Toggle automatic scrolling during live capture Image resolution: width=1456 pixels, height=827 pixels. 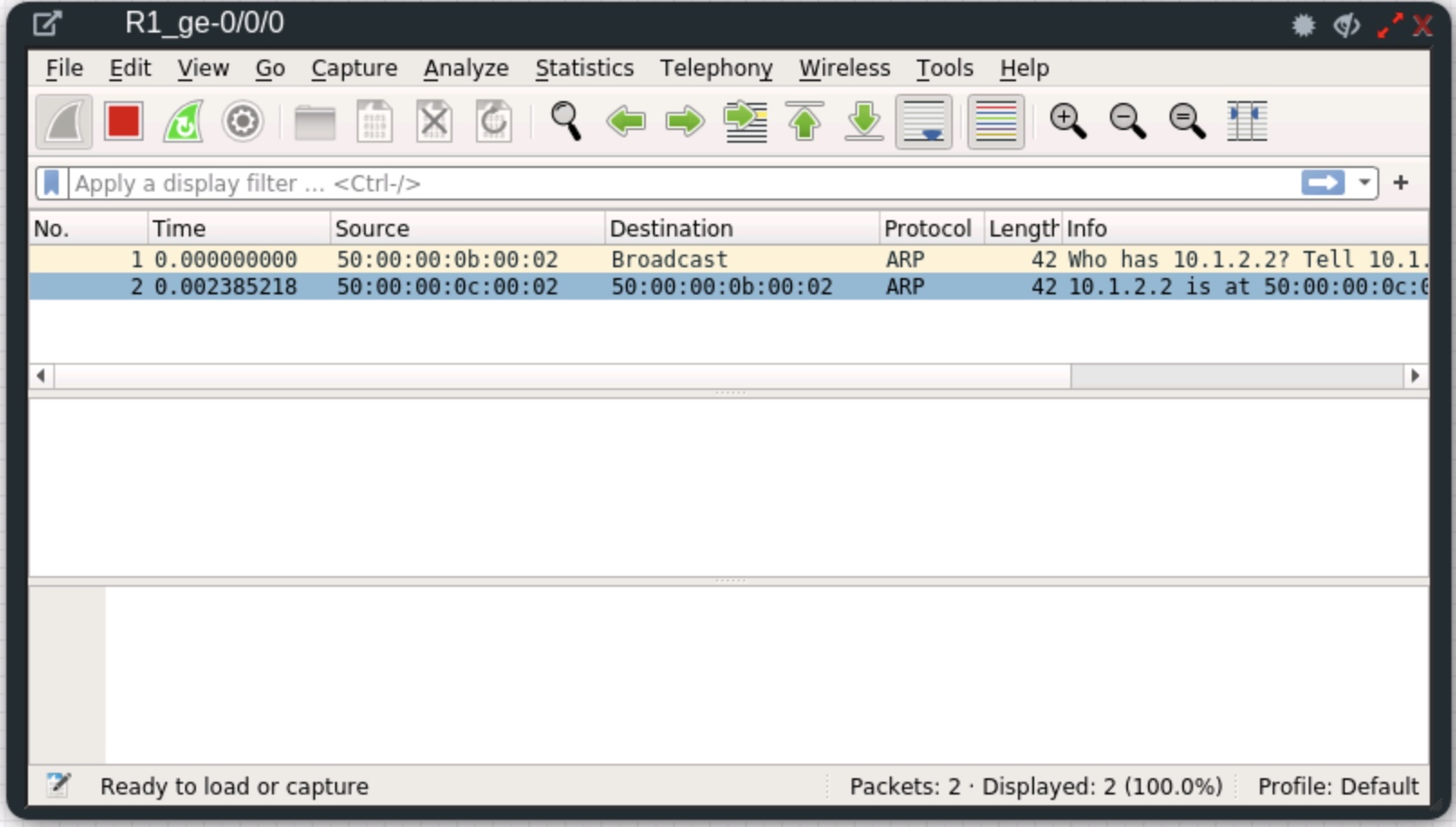tap(923, 122)
